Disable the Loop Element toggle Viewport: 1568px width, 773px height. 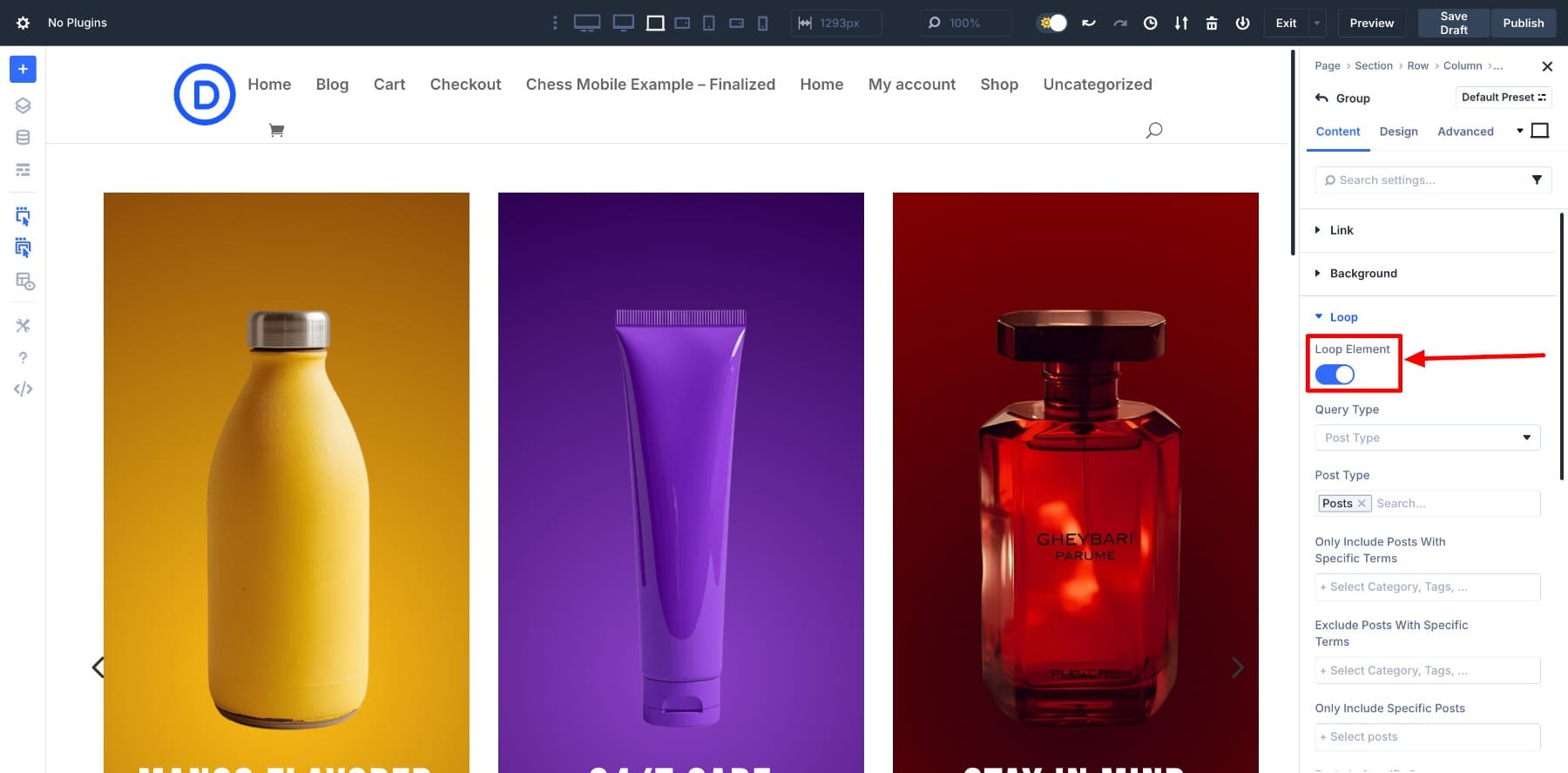(1334, 375)
